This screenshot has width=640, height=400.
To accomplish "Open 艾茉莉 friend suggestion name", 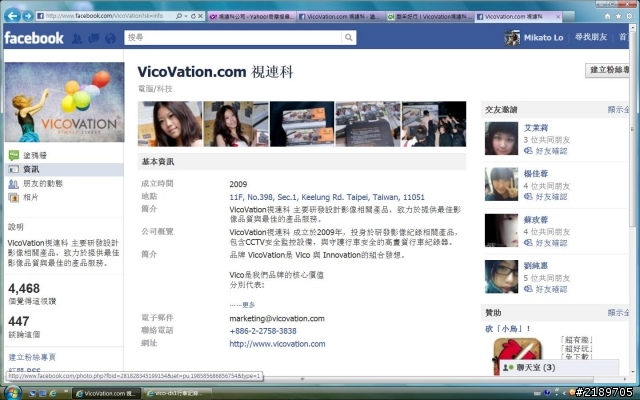I will coord(536,128).
